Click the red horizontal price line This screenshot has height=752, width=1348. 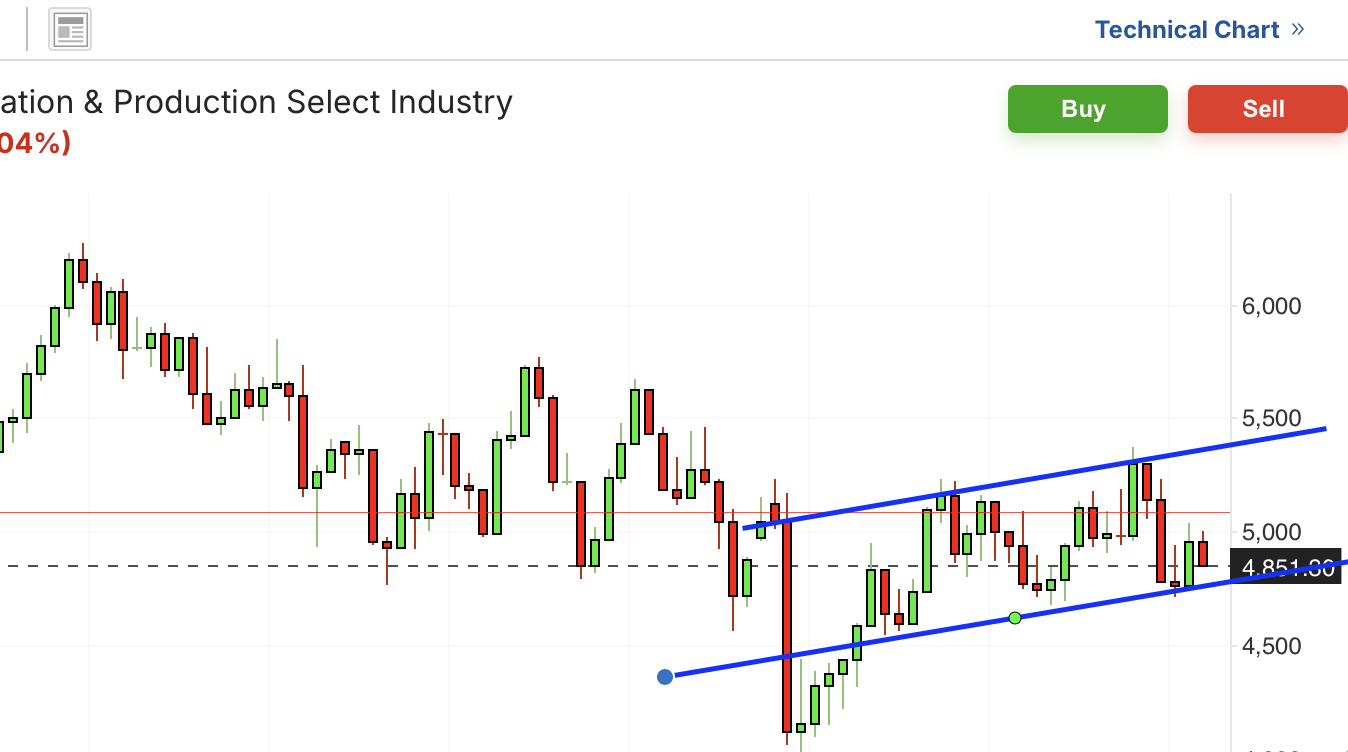(300, 512)
